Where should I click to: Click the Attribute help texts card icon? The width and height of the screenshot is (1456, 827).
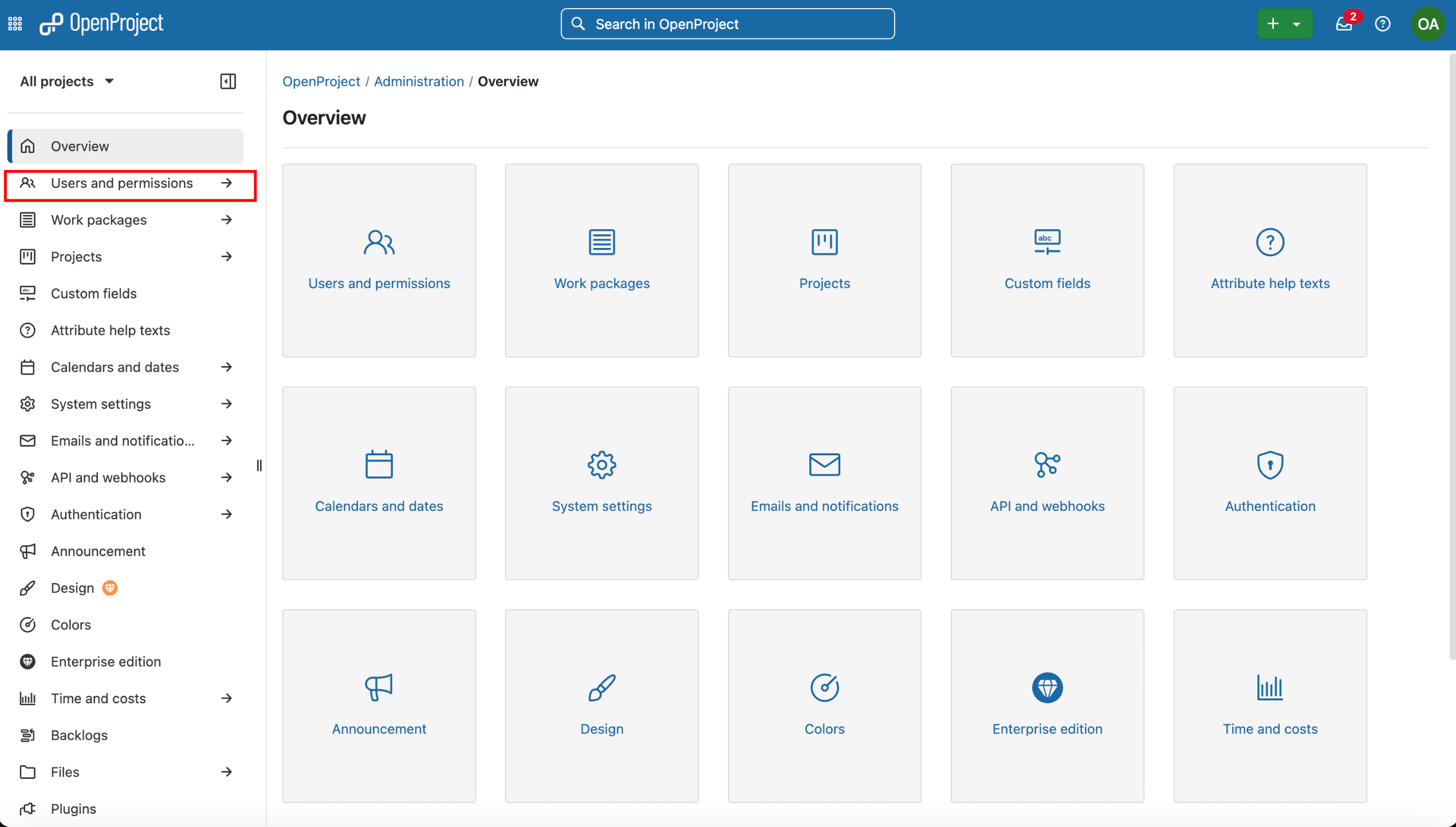click(x=1270, y=242)
